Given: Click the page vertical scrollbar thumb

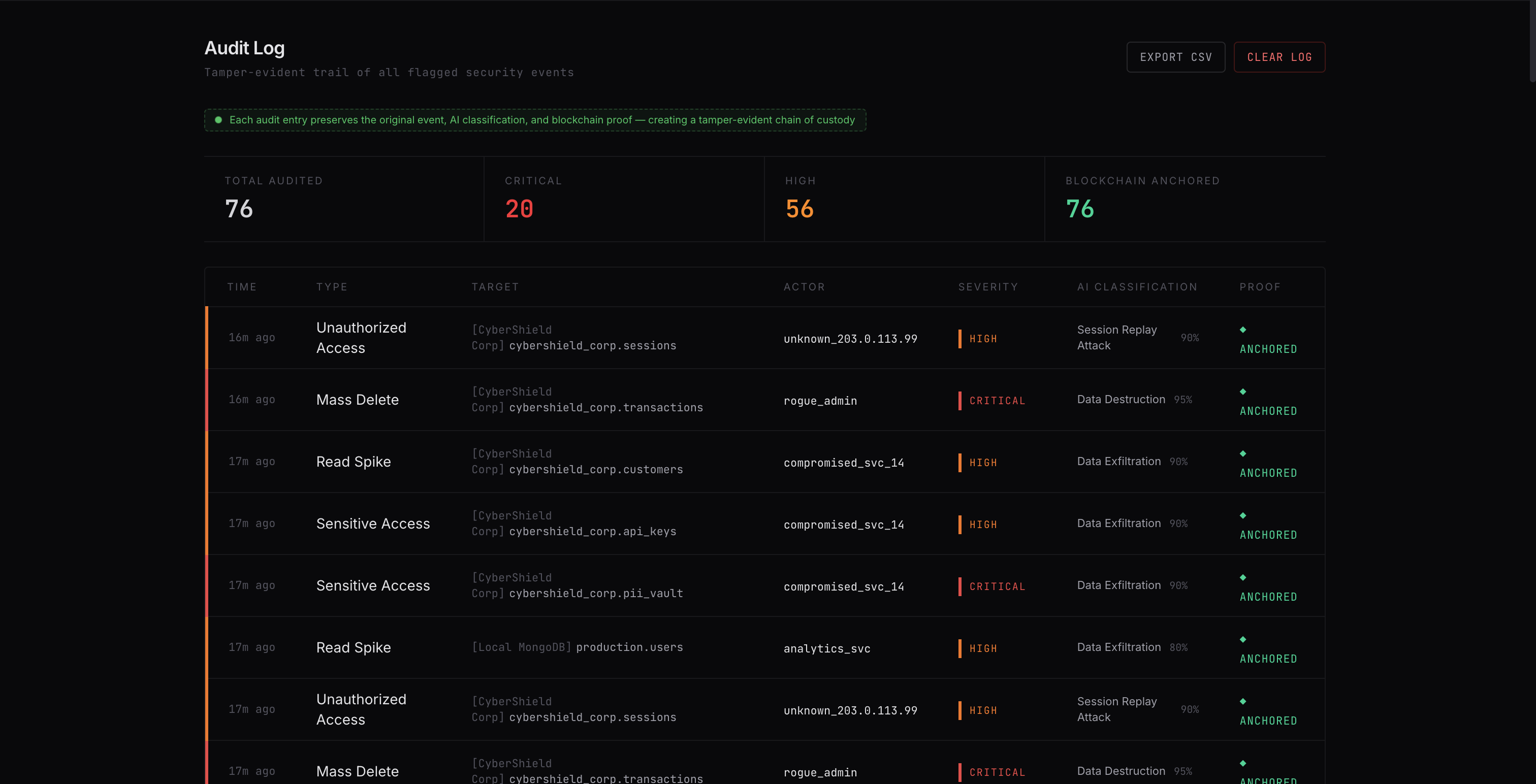Looking at the screenshot, I should coord(1532,42).
